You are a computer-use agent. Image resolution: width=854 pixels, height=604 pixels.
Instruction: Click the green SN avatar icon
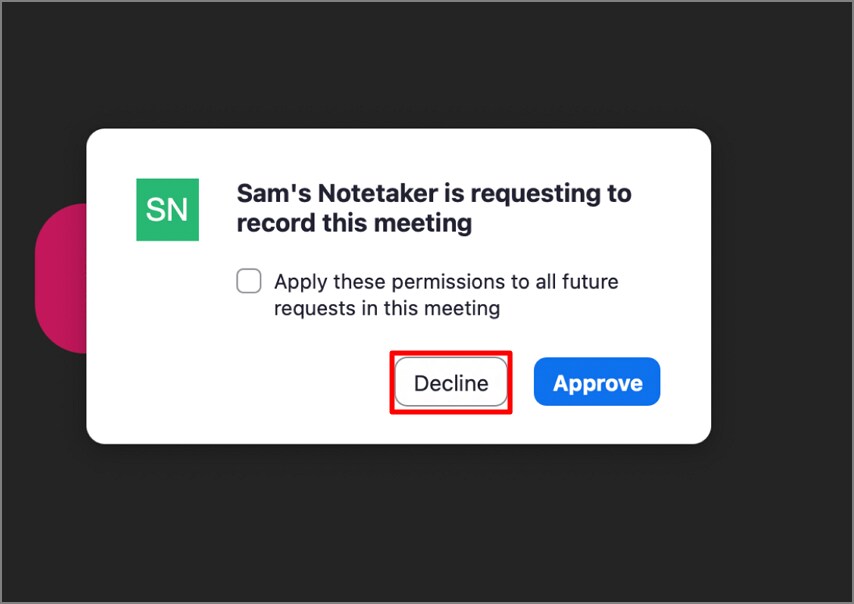167,209
